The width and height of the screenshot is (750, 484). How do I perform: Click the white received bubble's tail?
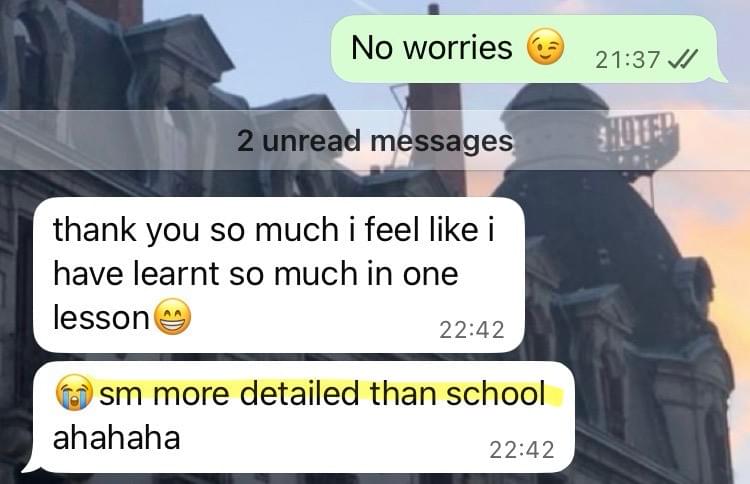(31, 465)
